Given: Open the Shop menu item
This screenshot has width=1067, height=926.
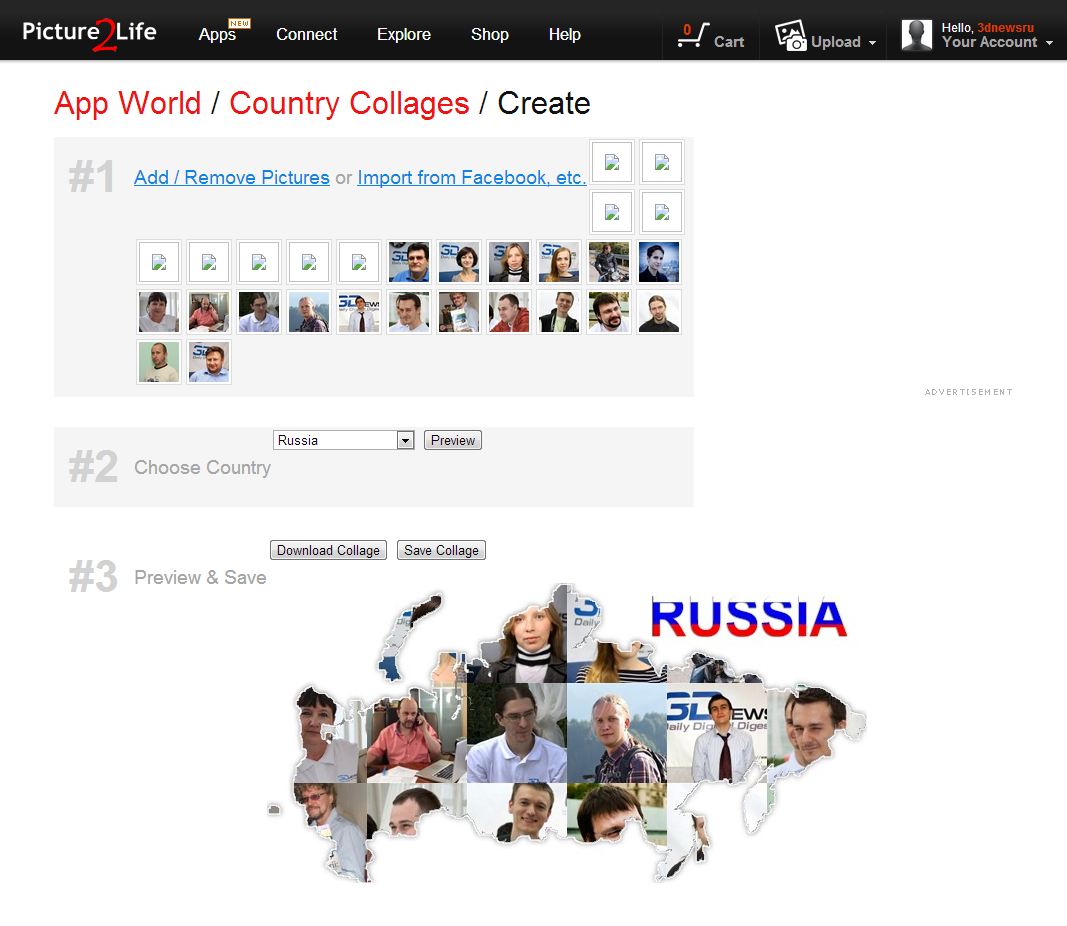Looking at the screenshot, I should pos(490,34).
